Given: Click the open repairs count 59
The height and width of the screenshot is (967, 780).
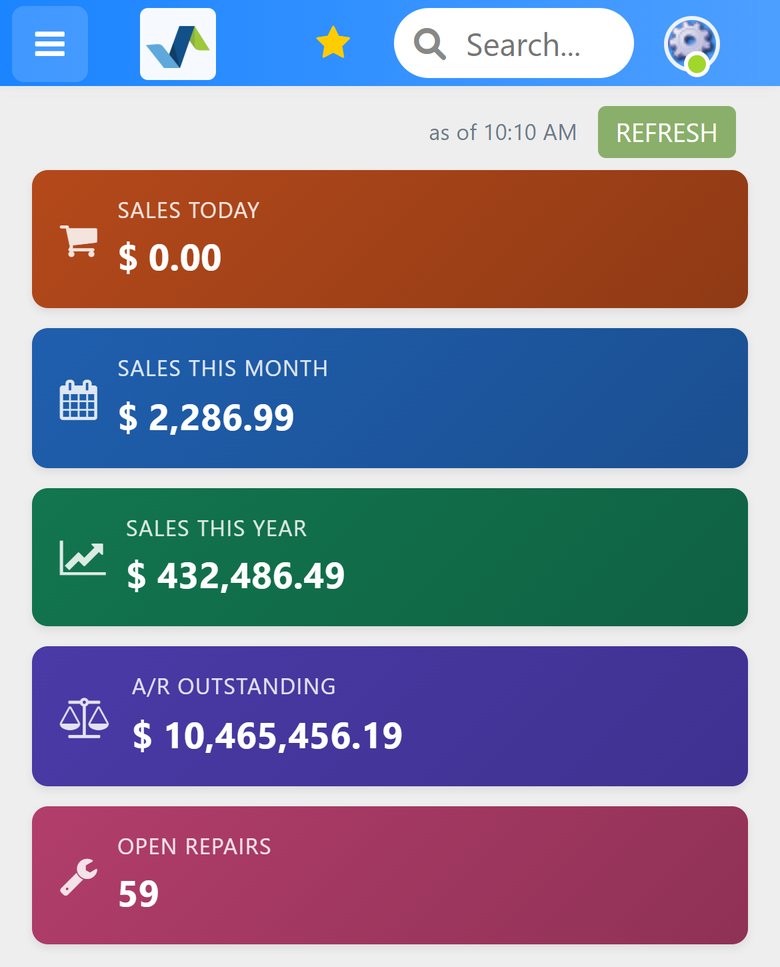Looking at the screenshot, I should tap(138, 894).
